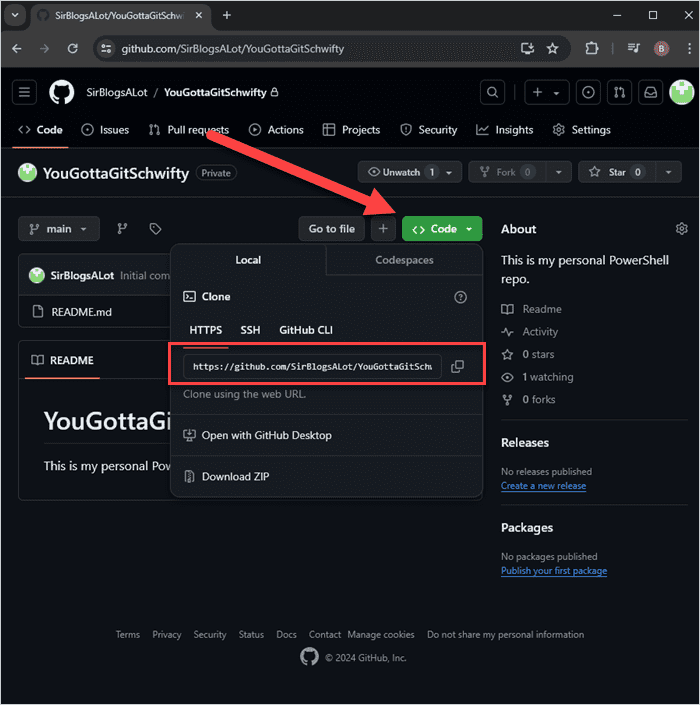
Task: Open the Activity link
Action: (540, 332)
